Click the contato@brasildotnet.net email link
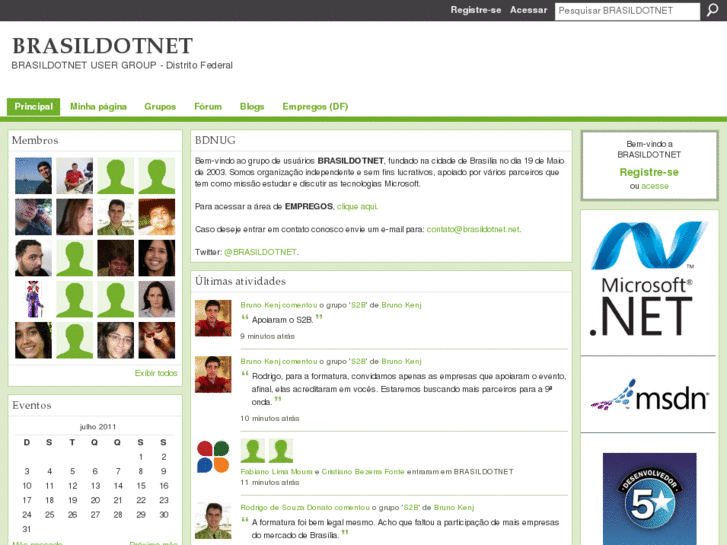Screen dimensions: 727x545 pyautogui.click(x=472, y=229)
